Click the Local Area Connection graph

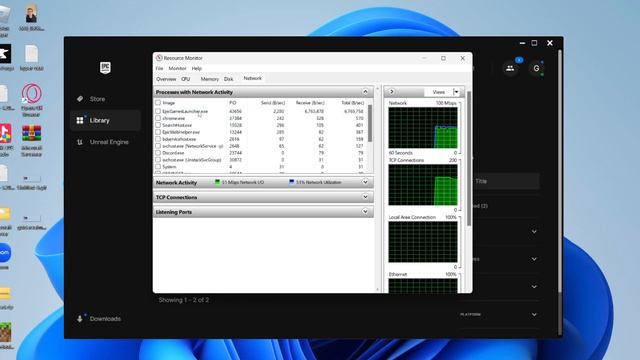tap(423, 242)
